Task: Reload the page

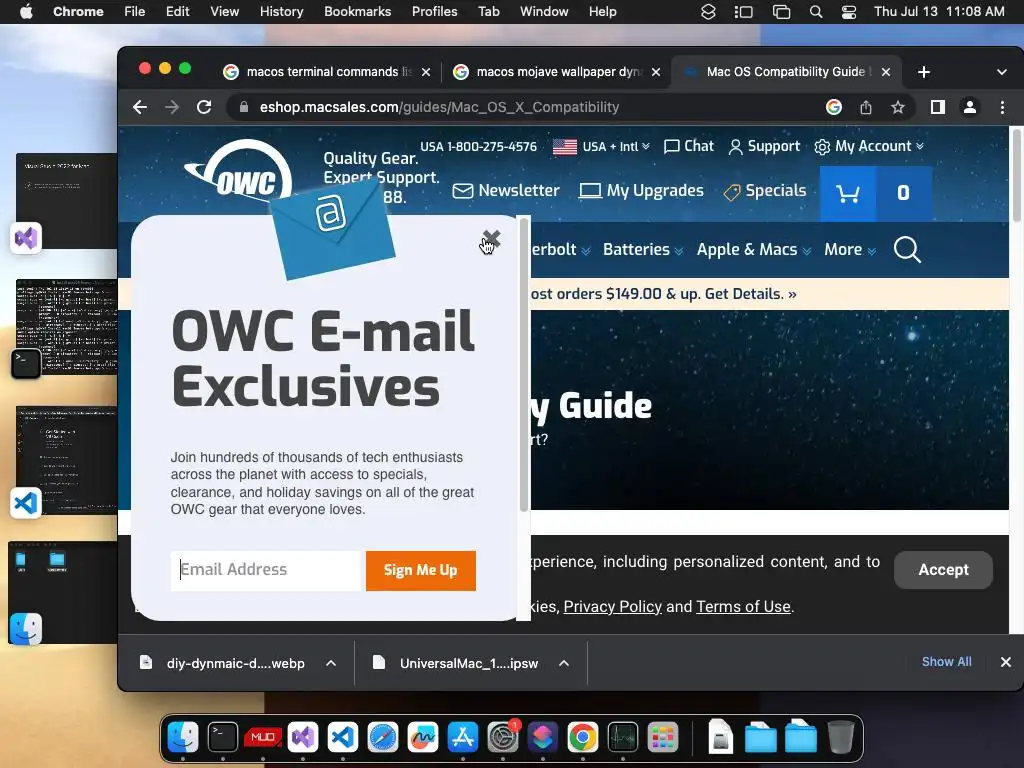Action: tap(204, 107)
